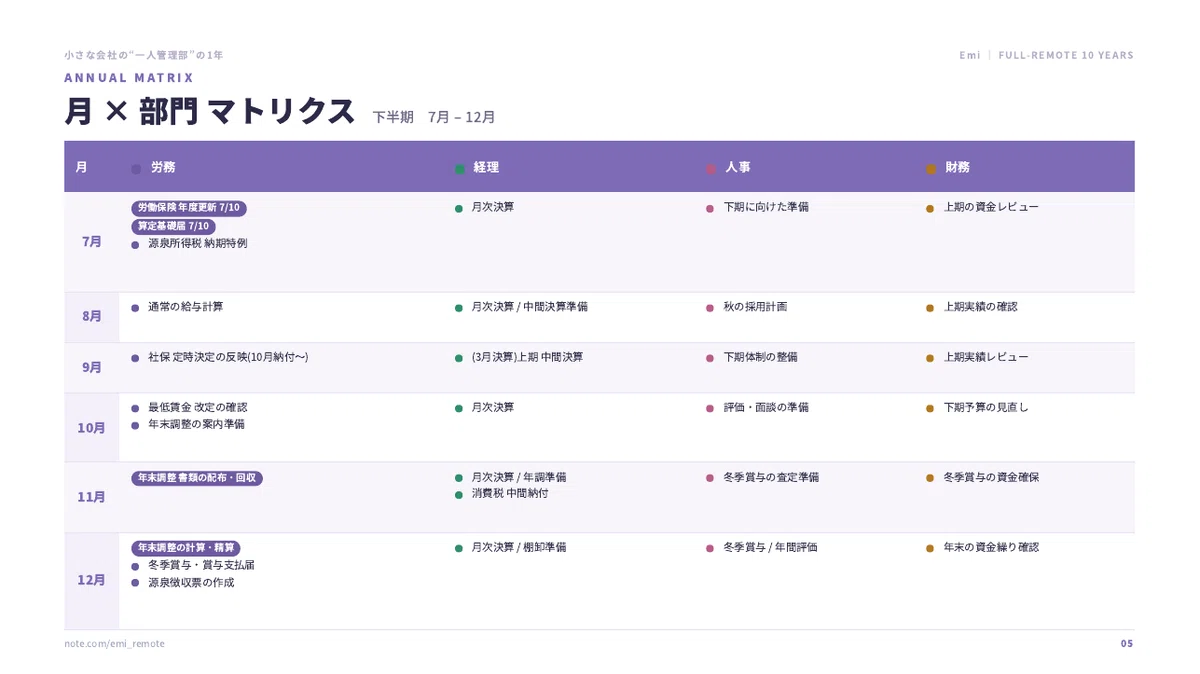Image resolution: width=1200 pixels, height=674 pixels.
Task: Click 月次決算 / 棚卸準備 entry
Action: point(519,548)
